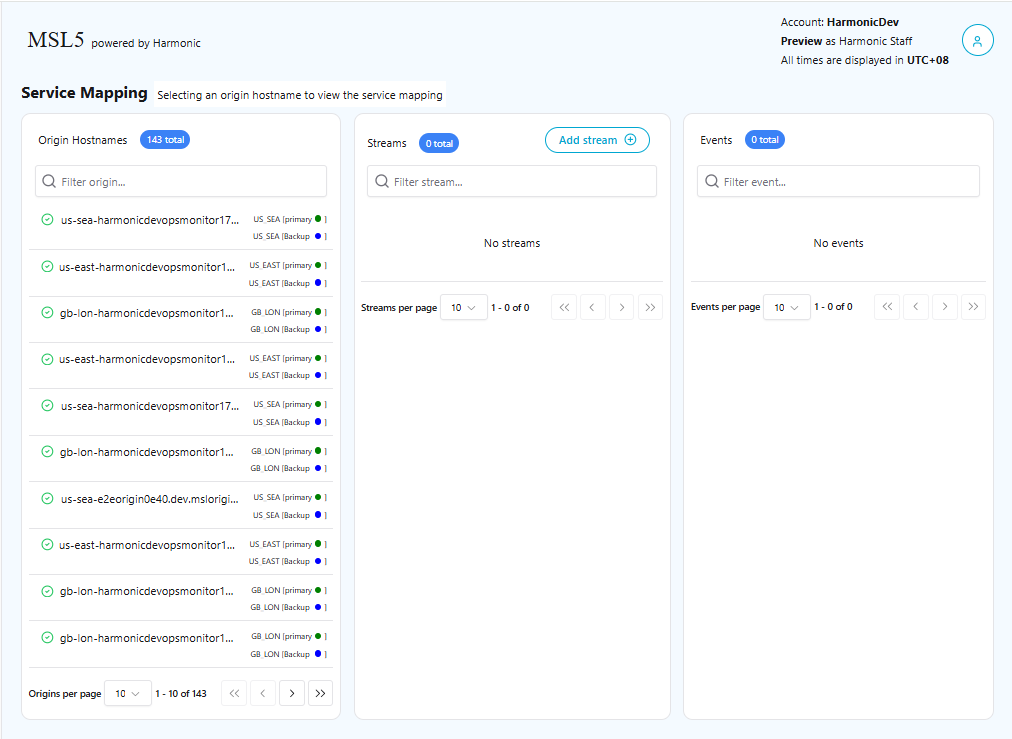Click the 0 total events badge

pos(764,140)
